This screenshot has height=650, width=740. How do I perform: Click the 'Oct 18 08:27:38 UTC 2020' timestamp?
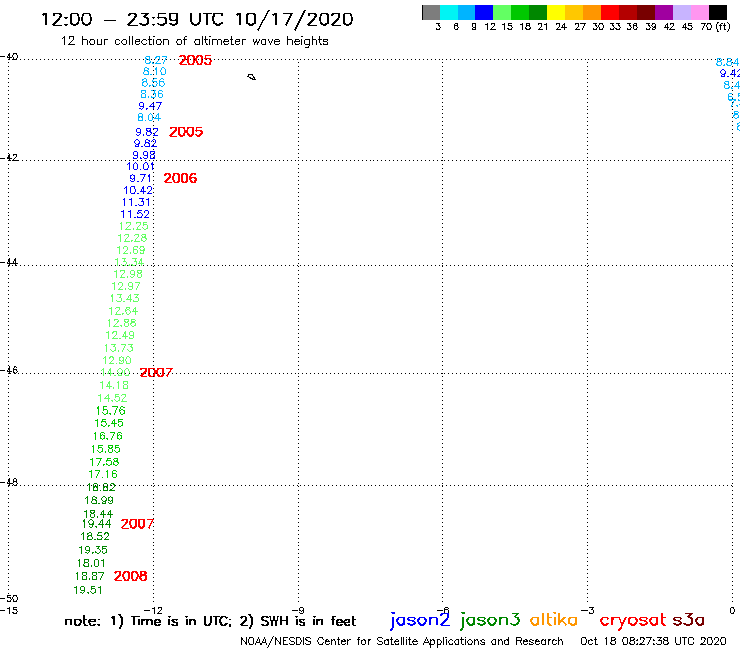(653, 642)
